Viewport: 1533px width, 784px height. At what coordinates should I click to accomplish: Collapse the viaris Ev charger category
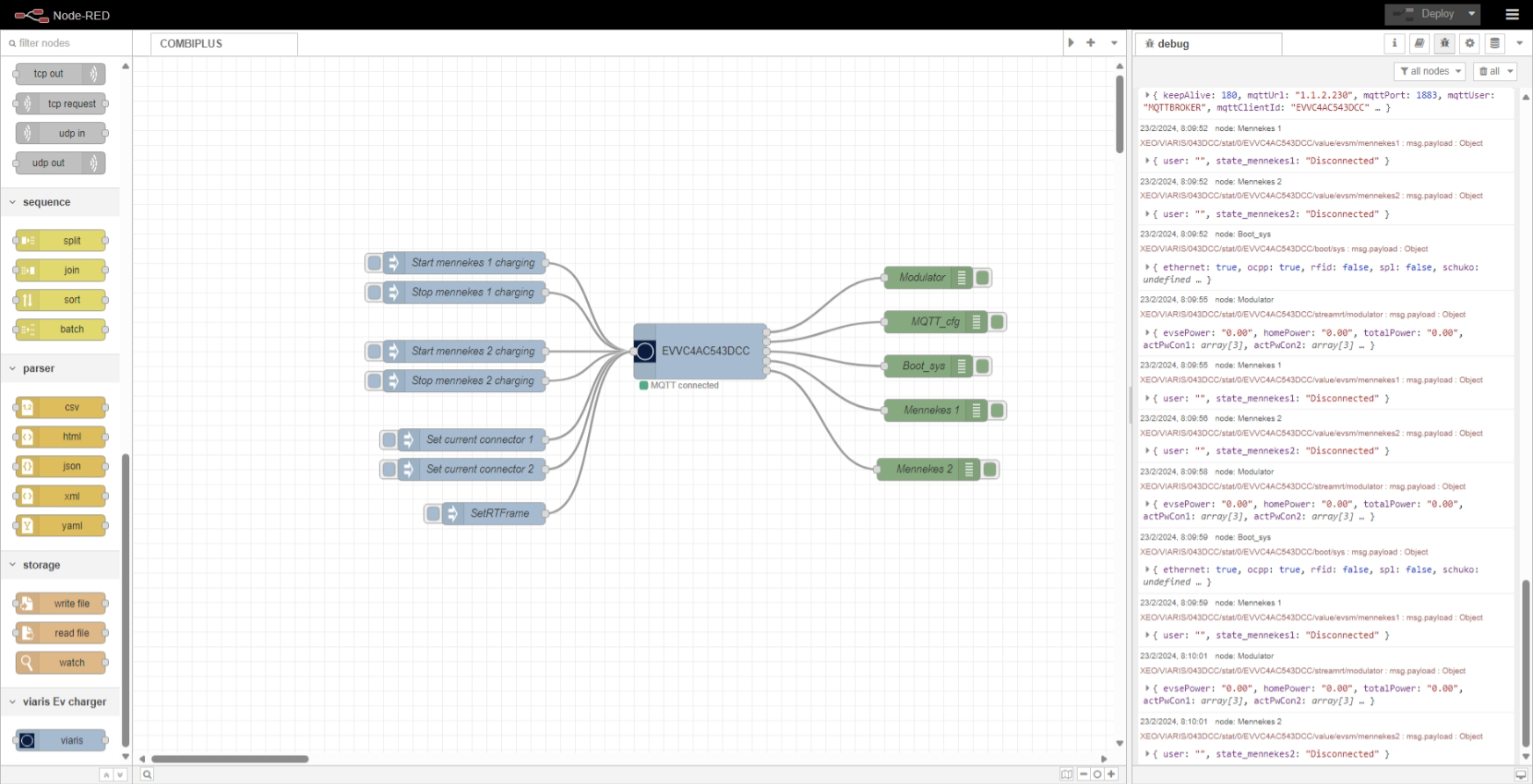(60, 701)
